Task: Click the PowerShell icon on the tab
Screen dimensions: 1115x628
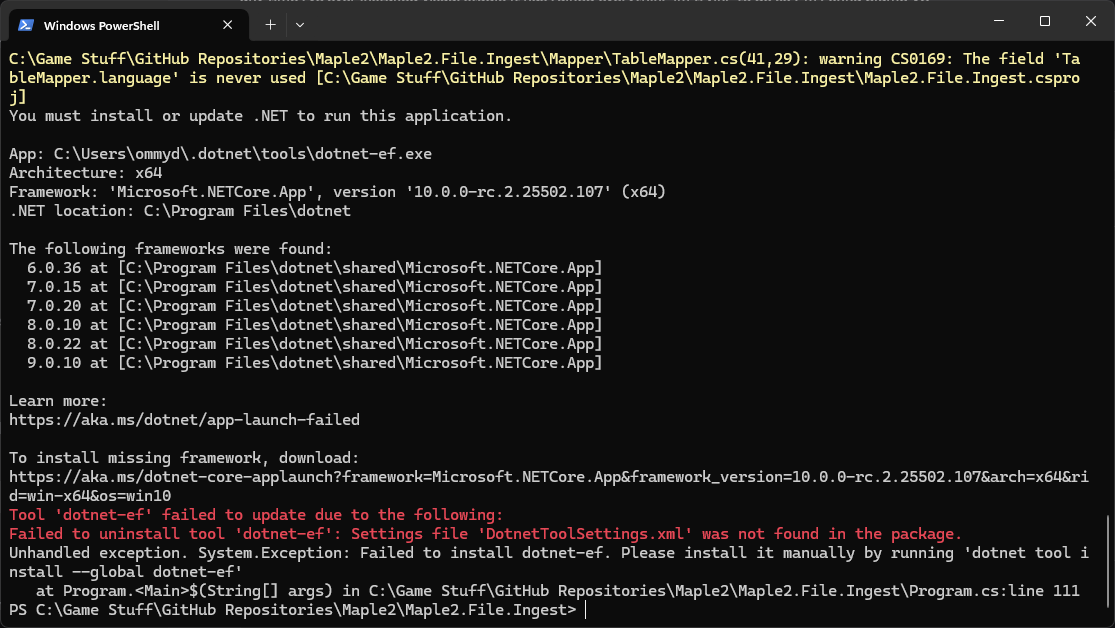Action: pos(26,25)
